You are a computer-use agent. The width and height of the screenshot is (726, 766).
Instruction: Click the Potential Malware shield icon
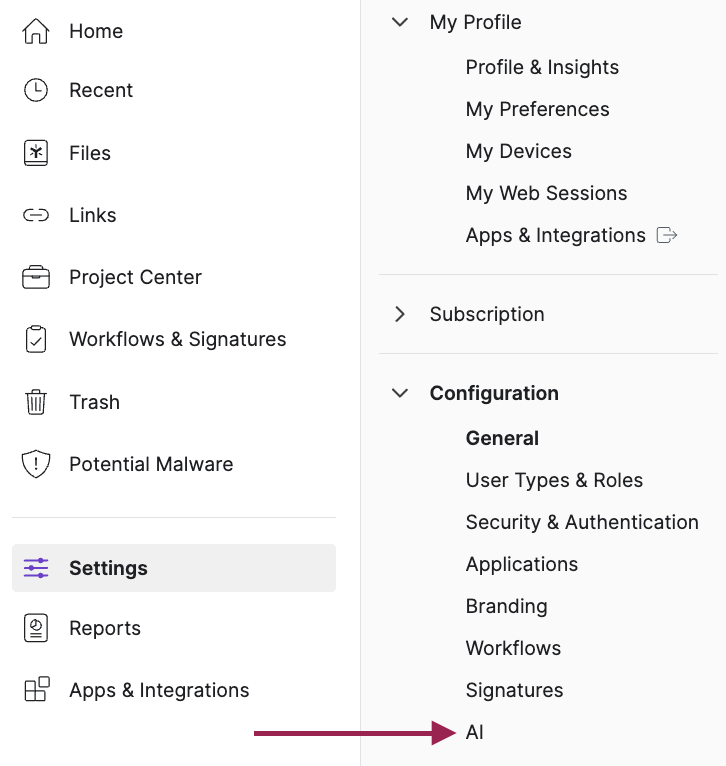tap(36, 464)
